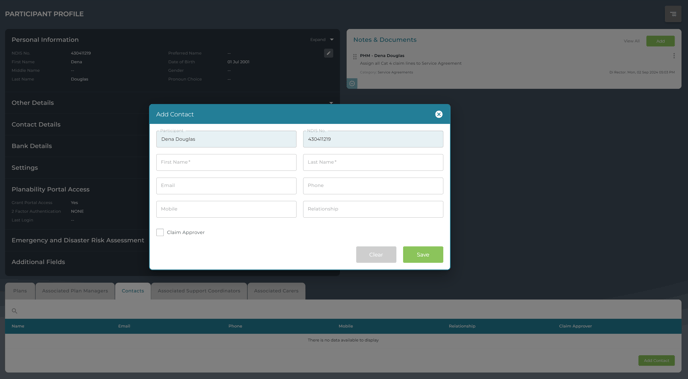This screenshot has height=379, width=688.
Task: Open the Associated Plan Managers tab
Action: pyautogui.click(x=75, y=291)
